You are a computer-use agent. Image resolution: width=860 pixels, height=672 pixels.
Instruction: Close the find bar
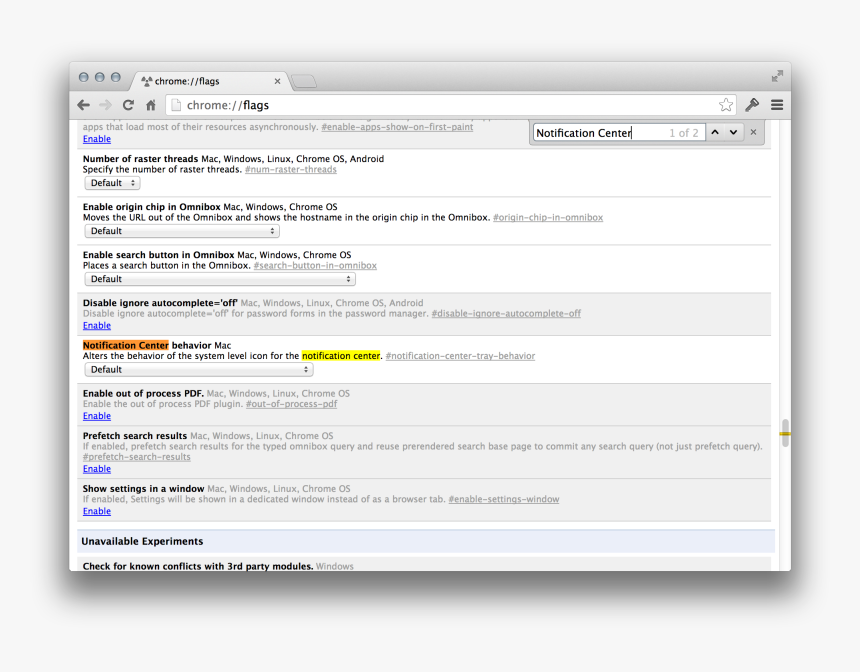[x=754, y=132]
